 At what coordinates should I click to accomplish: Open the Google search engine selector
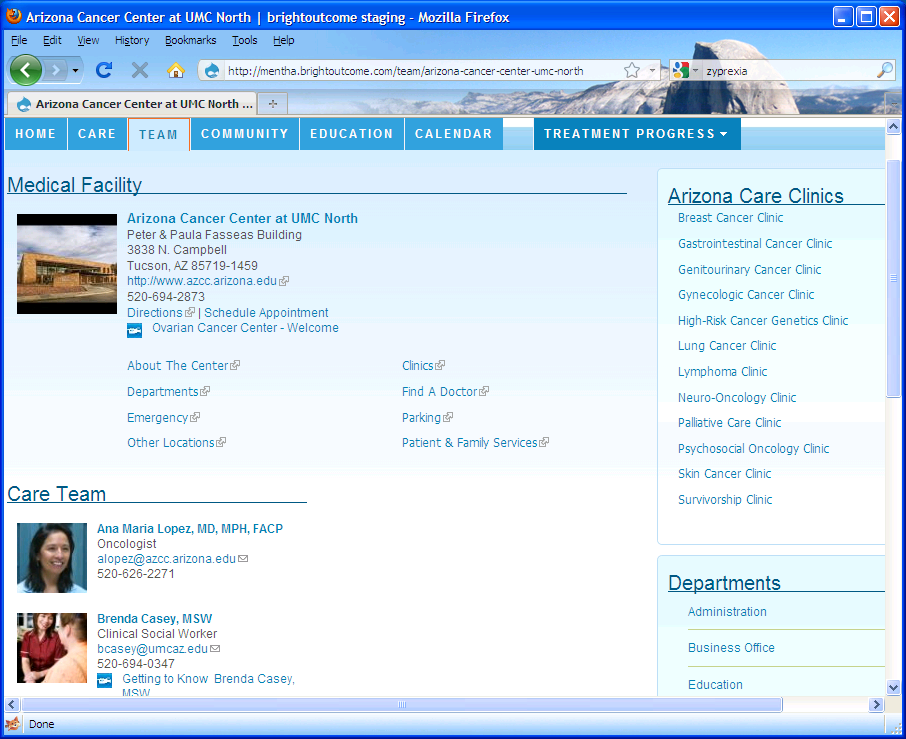click(685, 70)
